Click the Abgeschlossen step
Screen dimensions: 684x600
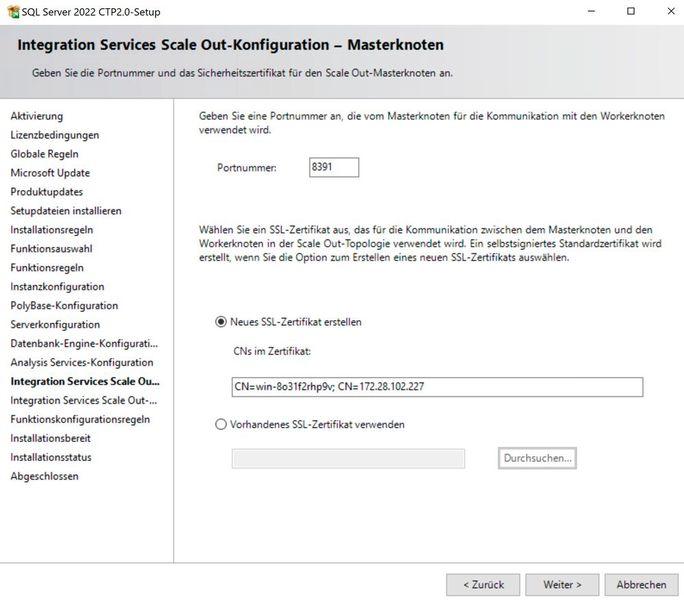[44, 477]
